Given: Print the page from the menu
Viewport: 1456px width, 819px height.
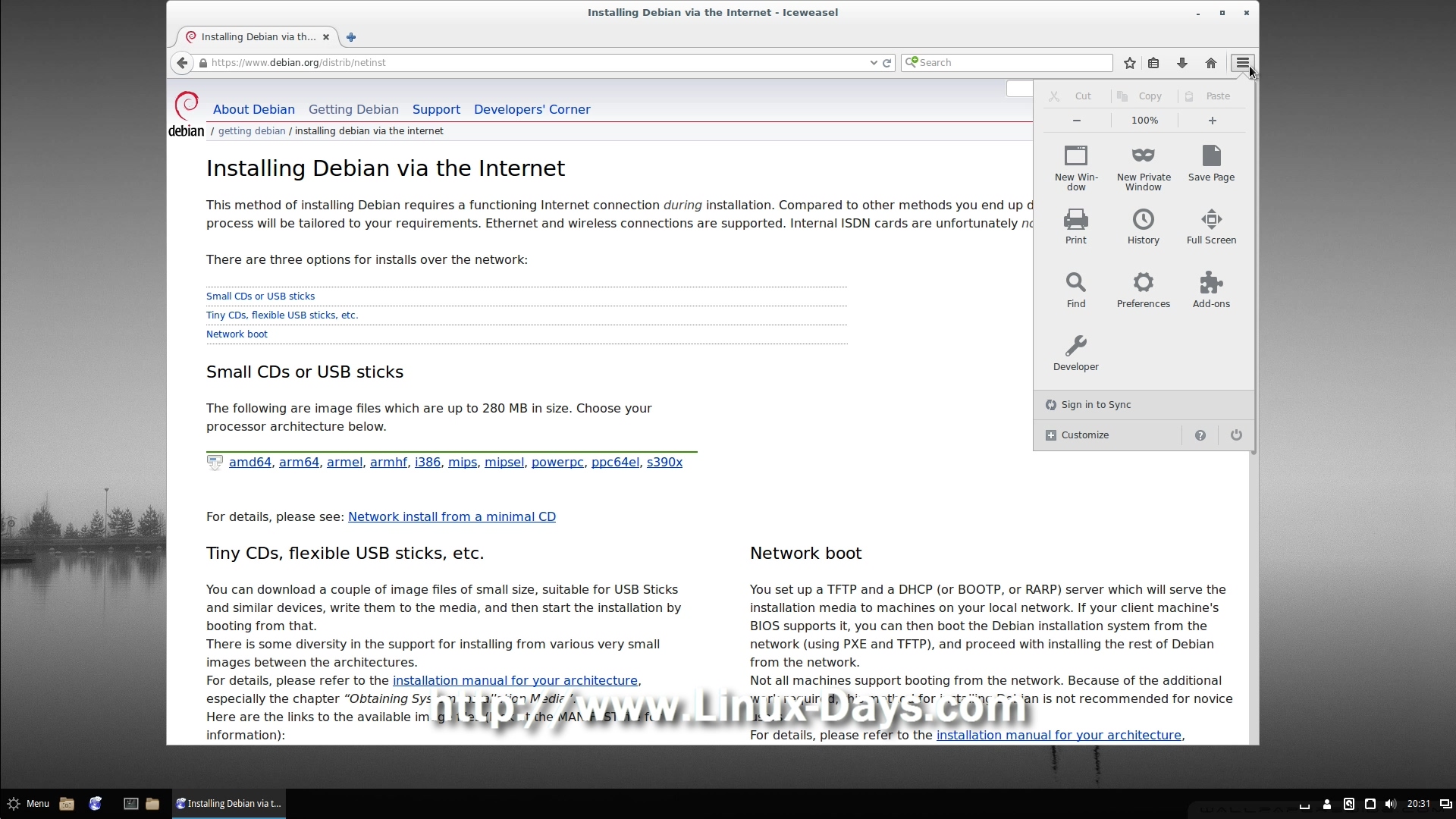Looking at the screenshot, I should [x=1076, y=227].
